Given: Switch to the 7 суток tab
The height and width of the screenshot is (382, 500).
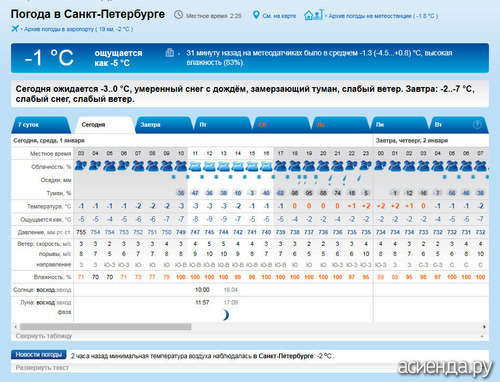Looking at the screenshot, I should [41, 125].
